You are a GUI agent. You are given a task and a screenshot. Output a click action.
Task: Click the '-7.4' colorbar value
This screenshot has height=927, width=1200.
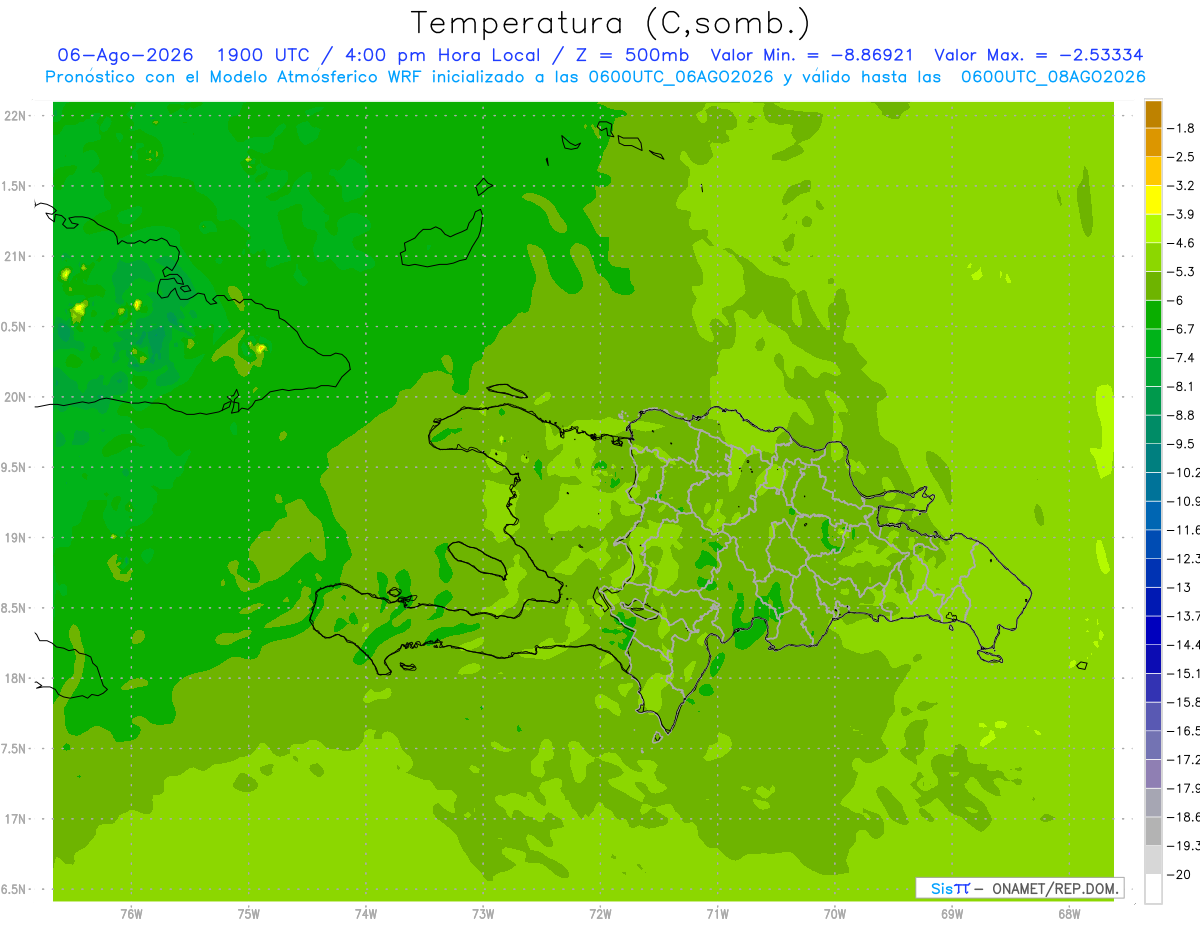(1182, 357)
